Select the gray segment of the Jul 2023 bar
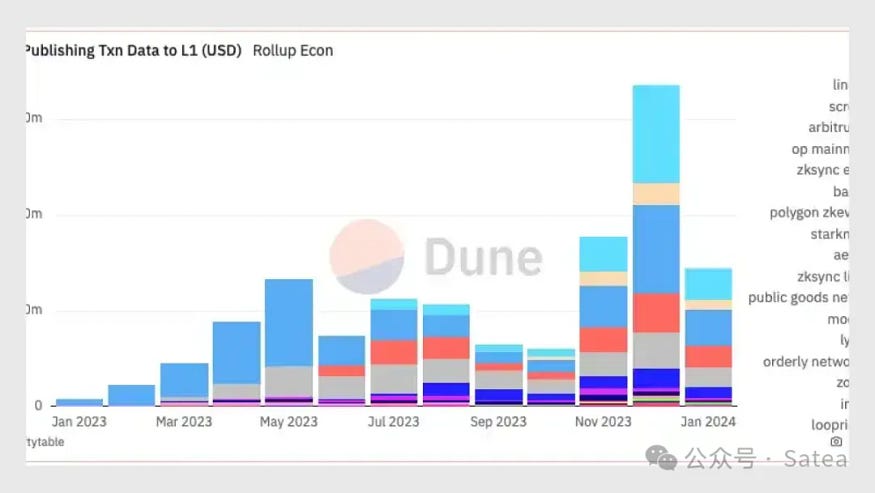 pyautogui.click(x=393, y=379)
